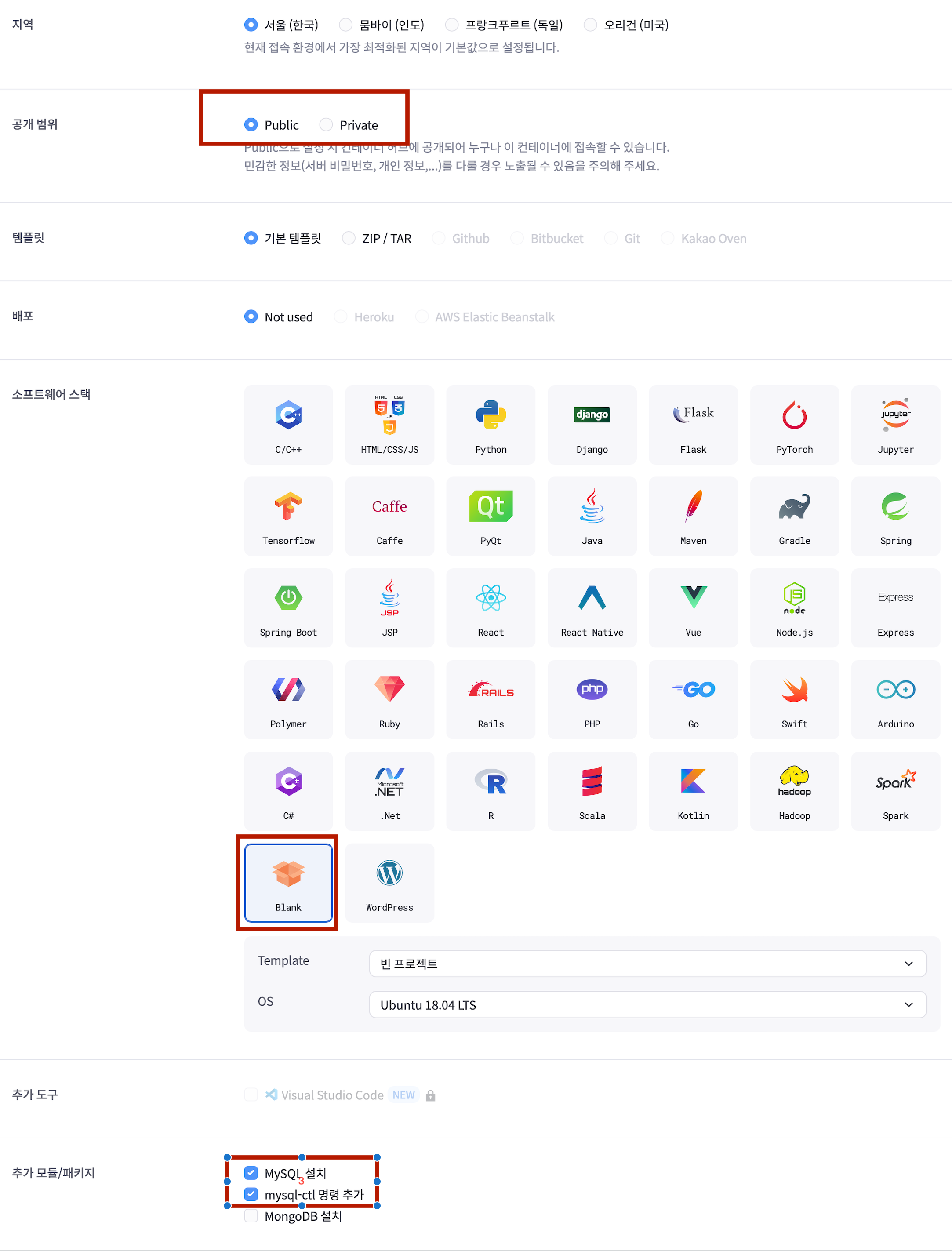Select the WordPress stack icon
The width and height of the screenshot is (952, 1251).
[389, 883]
